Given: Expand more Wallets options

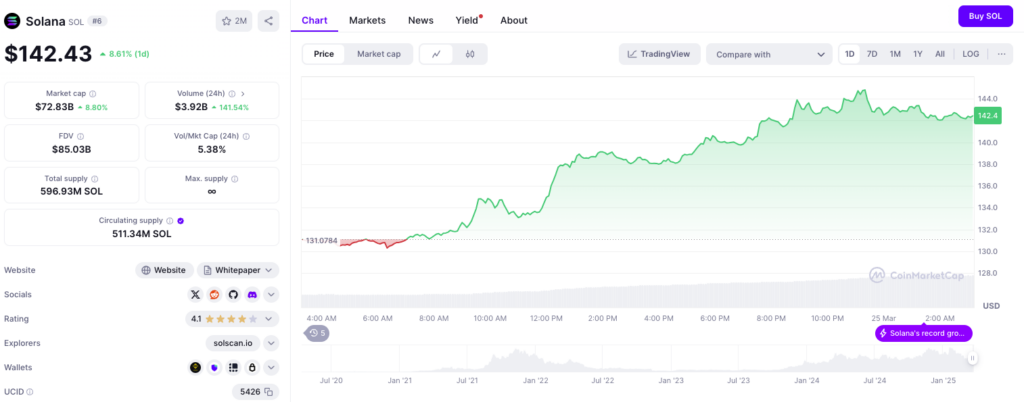Looking at the screenshot, I should click(x=271, y=368).
